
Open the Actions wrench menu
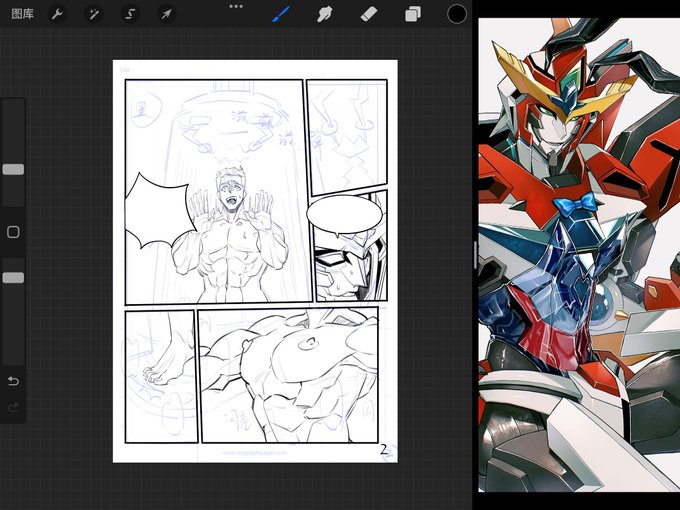pos(57,14)
